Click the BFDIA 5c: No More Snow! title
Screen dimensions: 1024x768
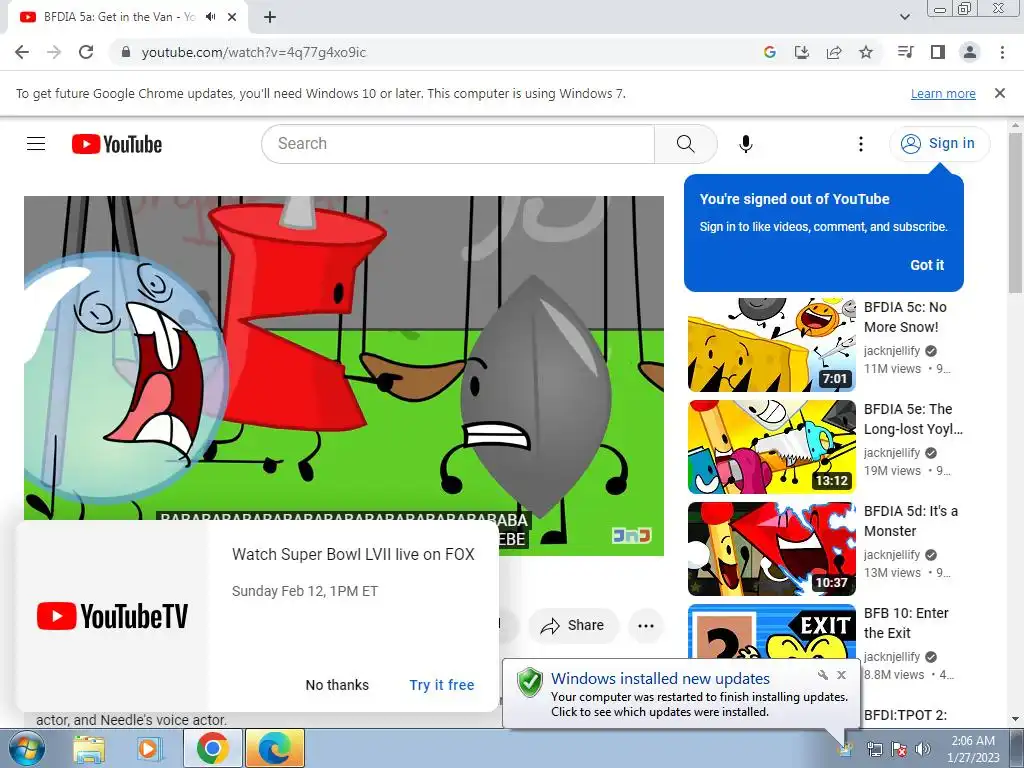pyautogui.click(x=905, y=317)
